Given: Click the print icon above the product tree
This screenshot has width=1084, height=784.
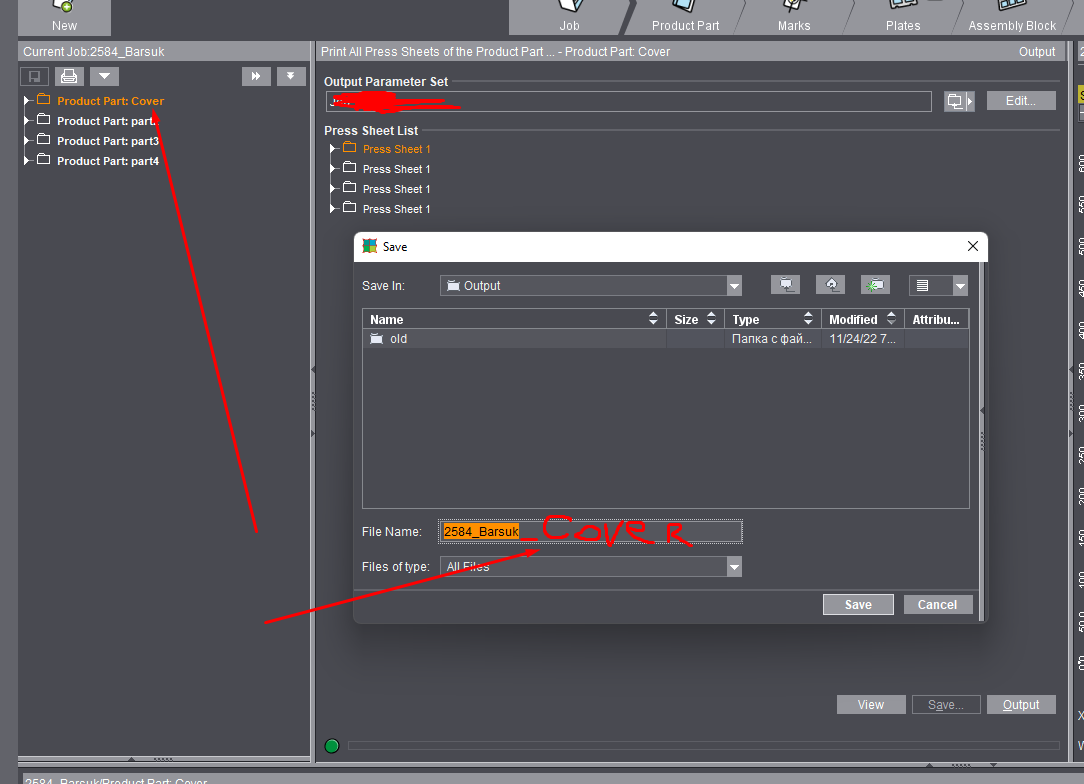Looking at the screenshot, I should tap(68, 76).
